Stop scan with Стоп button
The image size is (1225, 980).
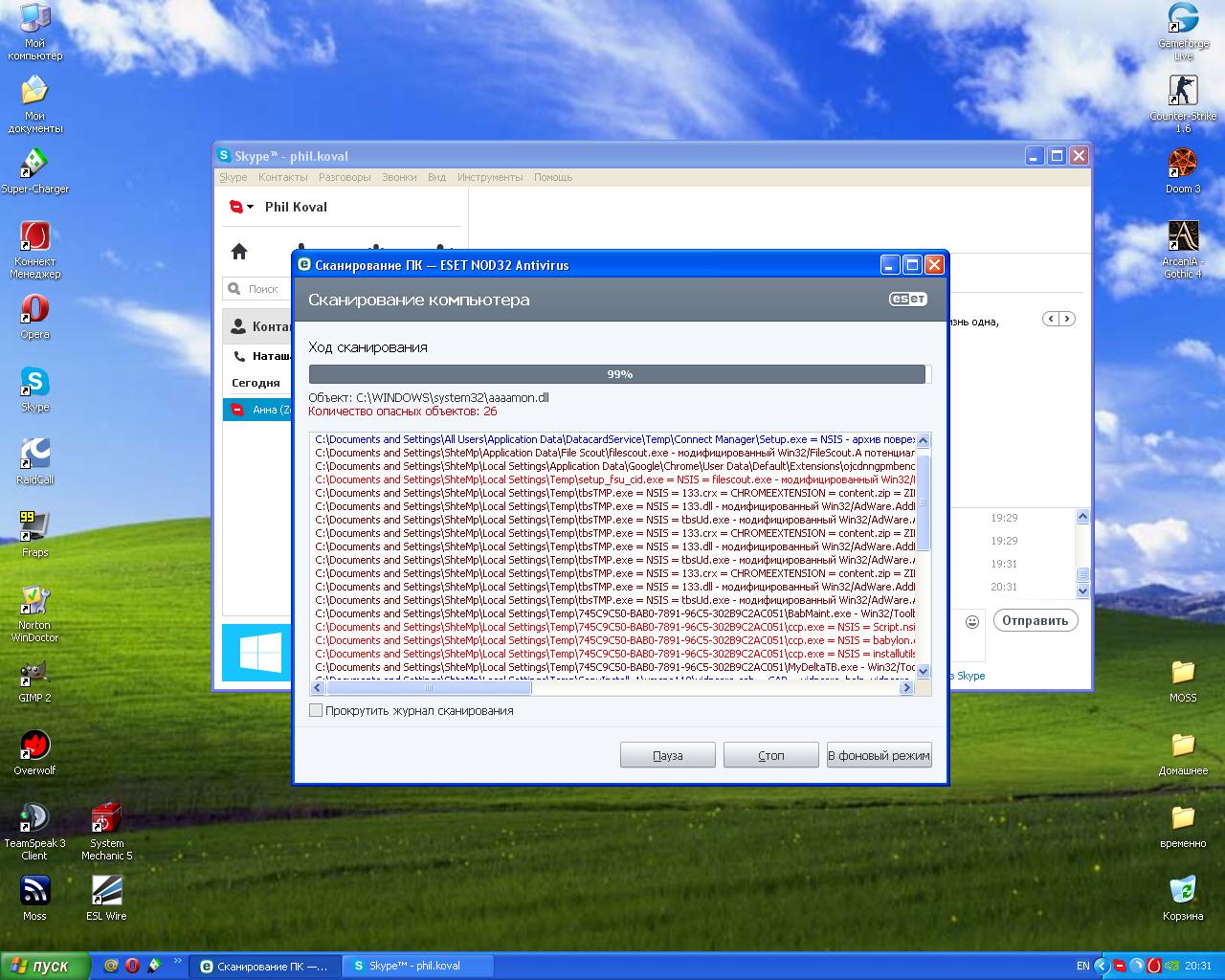(771, 755)
